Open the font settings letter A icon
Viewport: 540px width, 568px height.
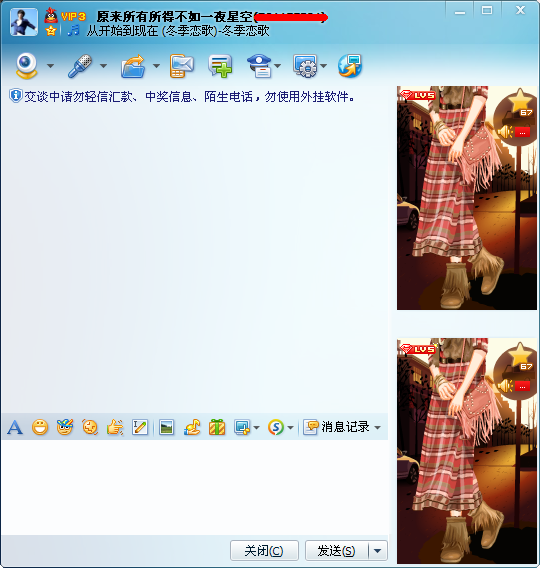click(15, 427)
